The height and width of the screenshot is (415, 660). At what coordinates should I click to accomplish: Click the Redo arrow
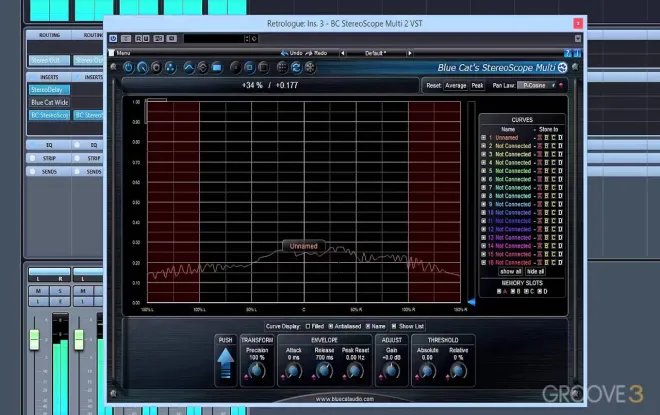[309, 53]
